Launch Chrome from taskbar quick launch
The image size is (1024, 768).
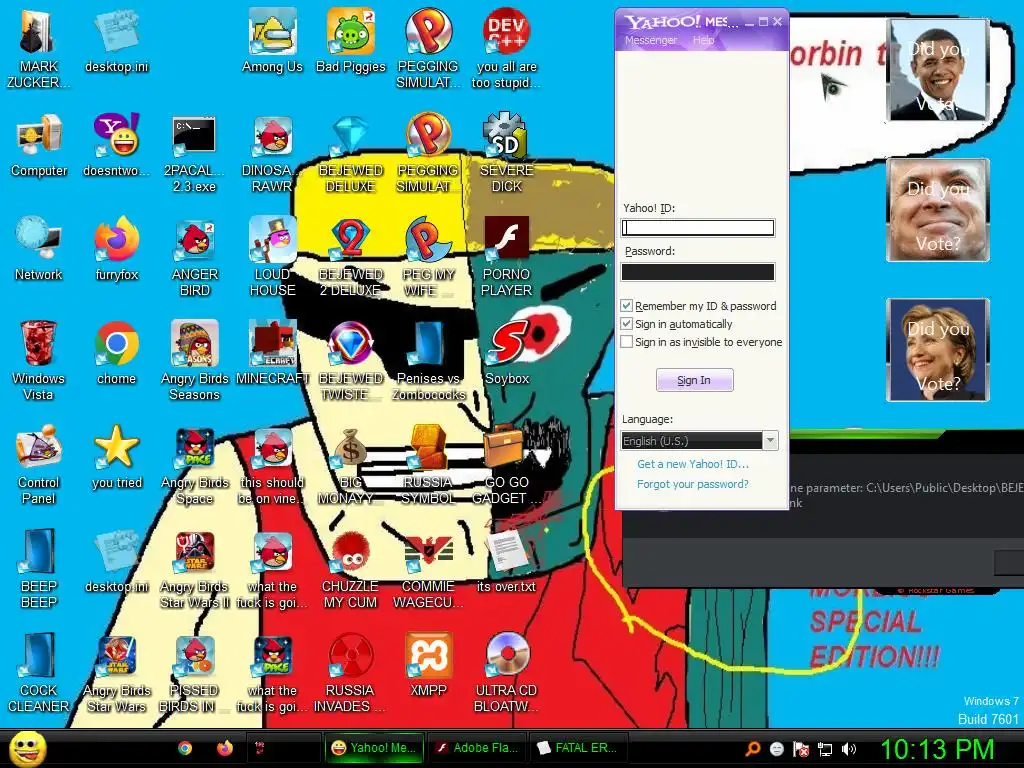185,748
